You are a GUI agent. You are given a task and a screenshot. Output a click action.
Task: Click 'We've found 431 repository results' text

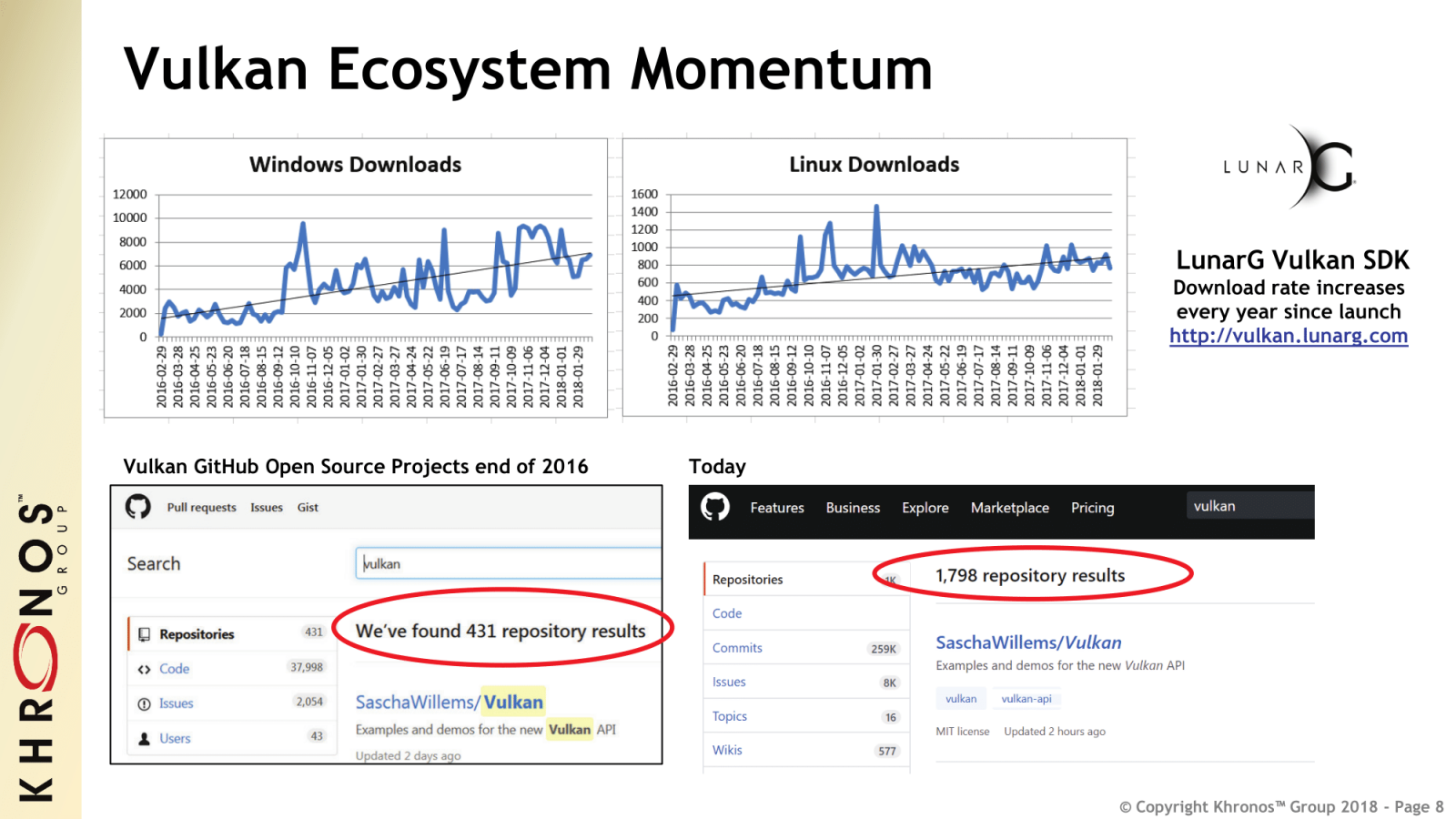click(500, 631)
